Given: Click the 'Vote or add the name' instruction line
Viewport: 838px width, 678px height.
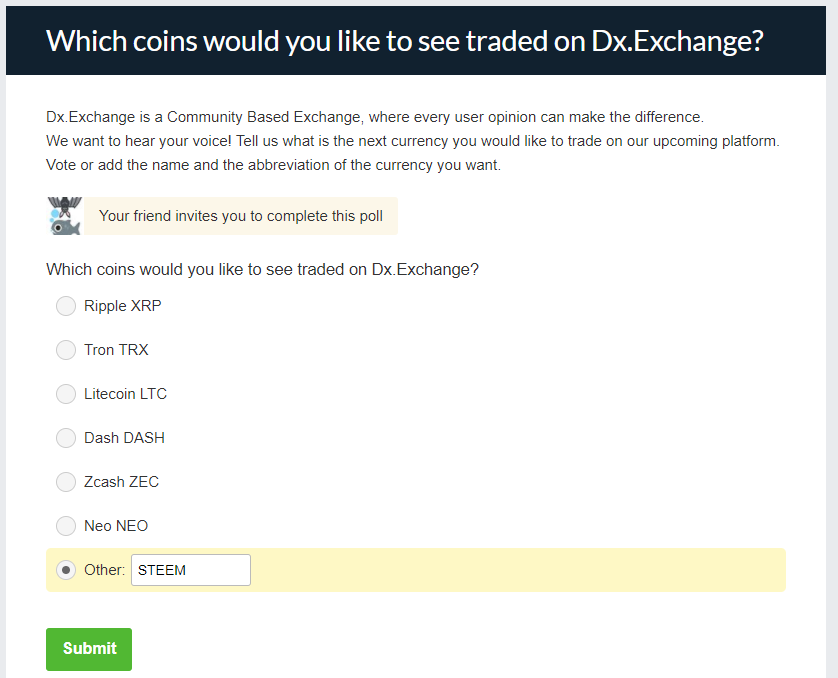Looking at the screenshot, I should [x=273, y=165].
